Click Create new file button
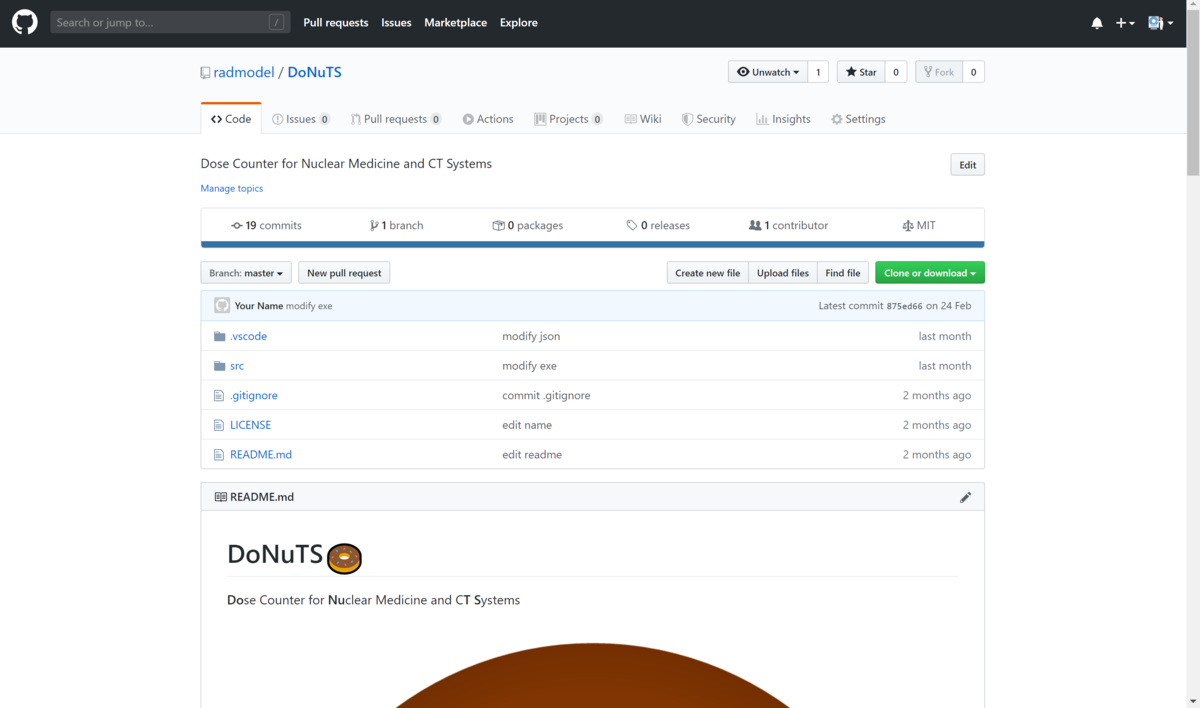Screen dimensions: 1200x708 point(708,273)
